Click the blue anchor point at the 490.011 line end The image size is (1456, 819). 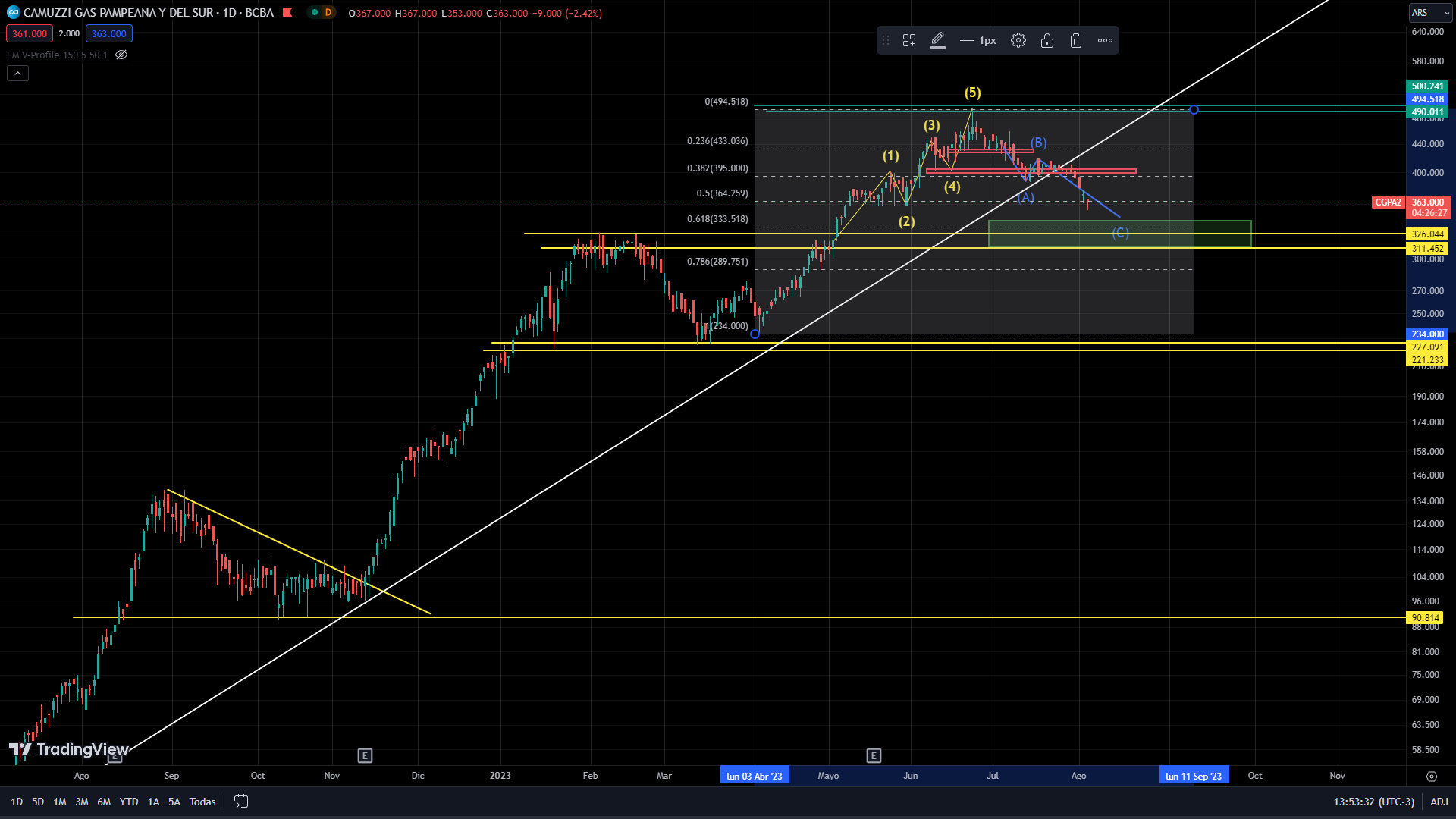tap(1194, 110)
